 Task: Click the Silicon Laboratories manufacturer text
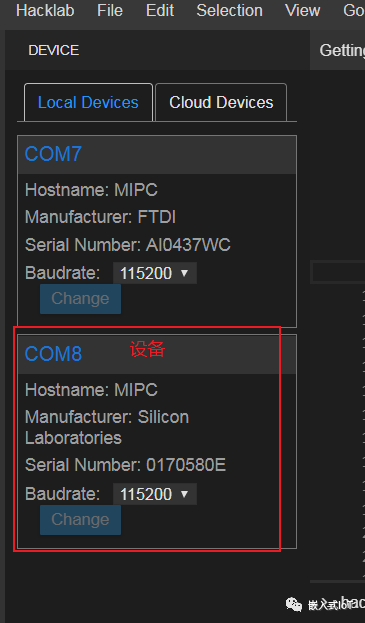pyautogui.click(x=107, y=428)
